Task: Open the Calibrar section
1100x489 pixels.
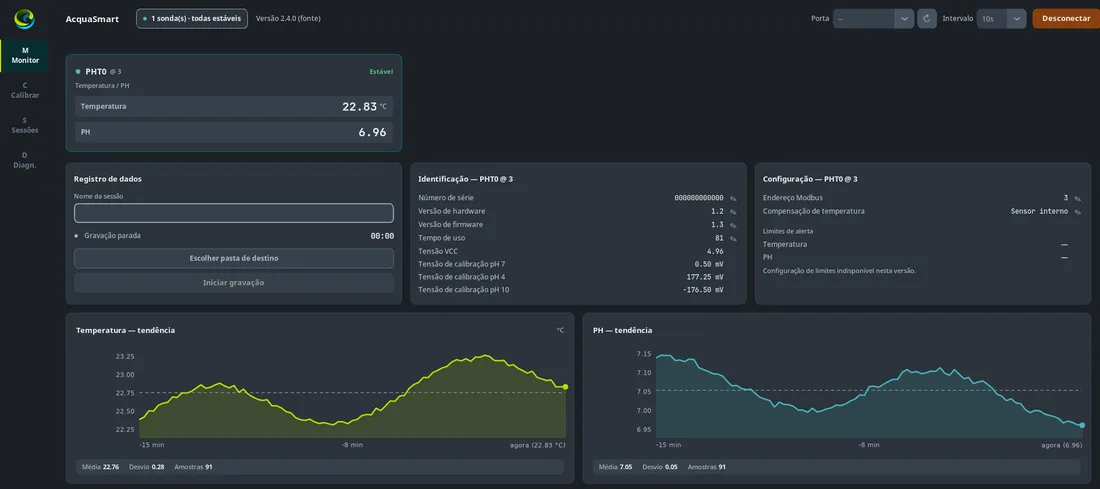Action: tap(25, 91)
